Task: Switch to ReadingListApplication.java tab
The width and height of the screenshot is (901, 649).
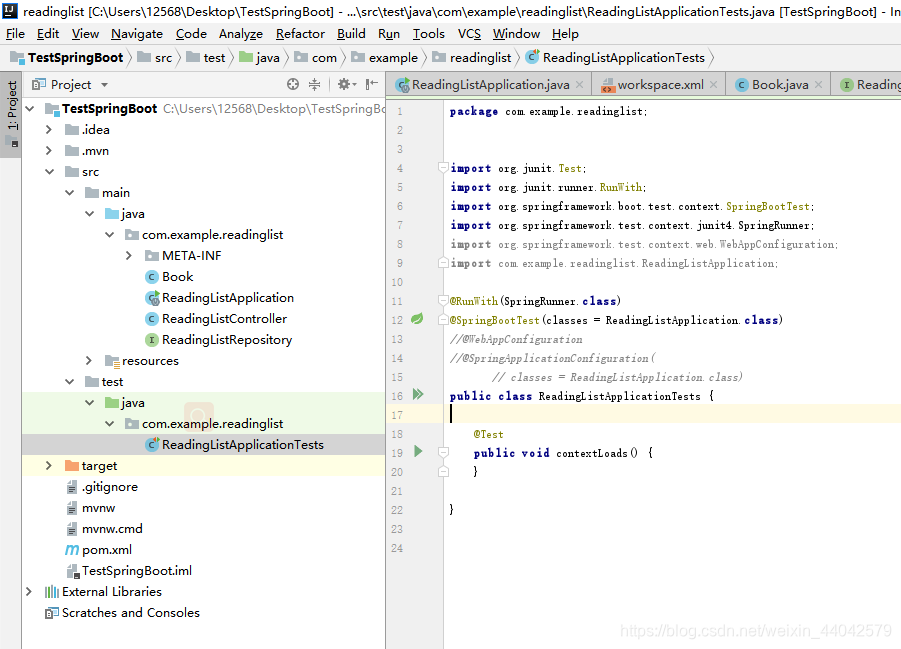Action: pos(490,85)
